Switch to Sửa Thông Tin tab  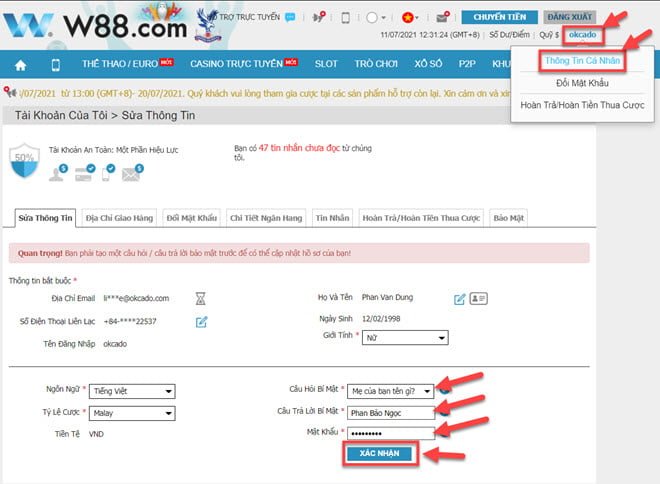pyautogui.click(x=45, y=218)
